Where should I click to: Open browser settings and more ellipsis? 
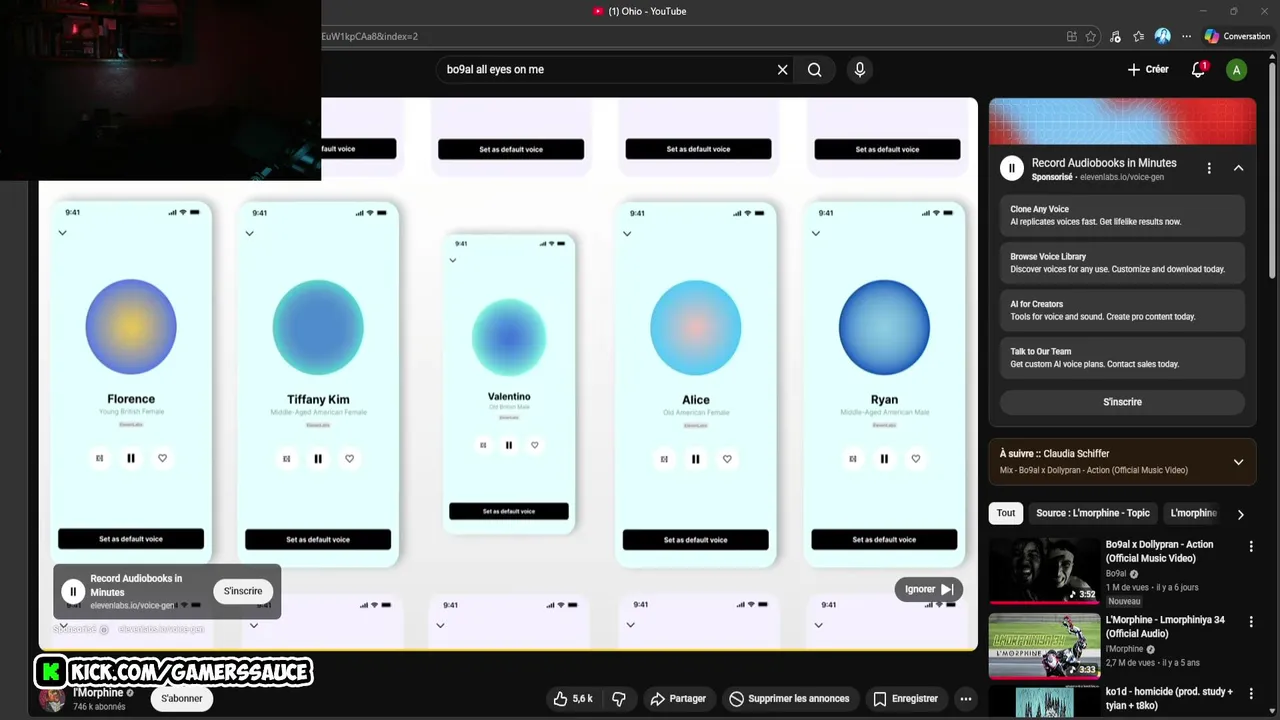1187,36
